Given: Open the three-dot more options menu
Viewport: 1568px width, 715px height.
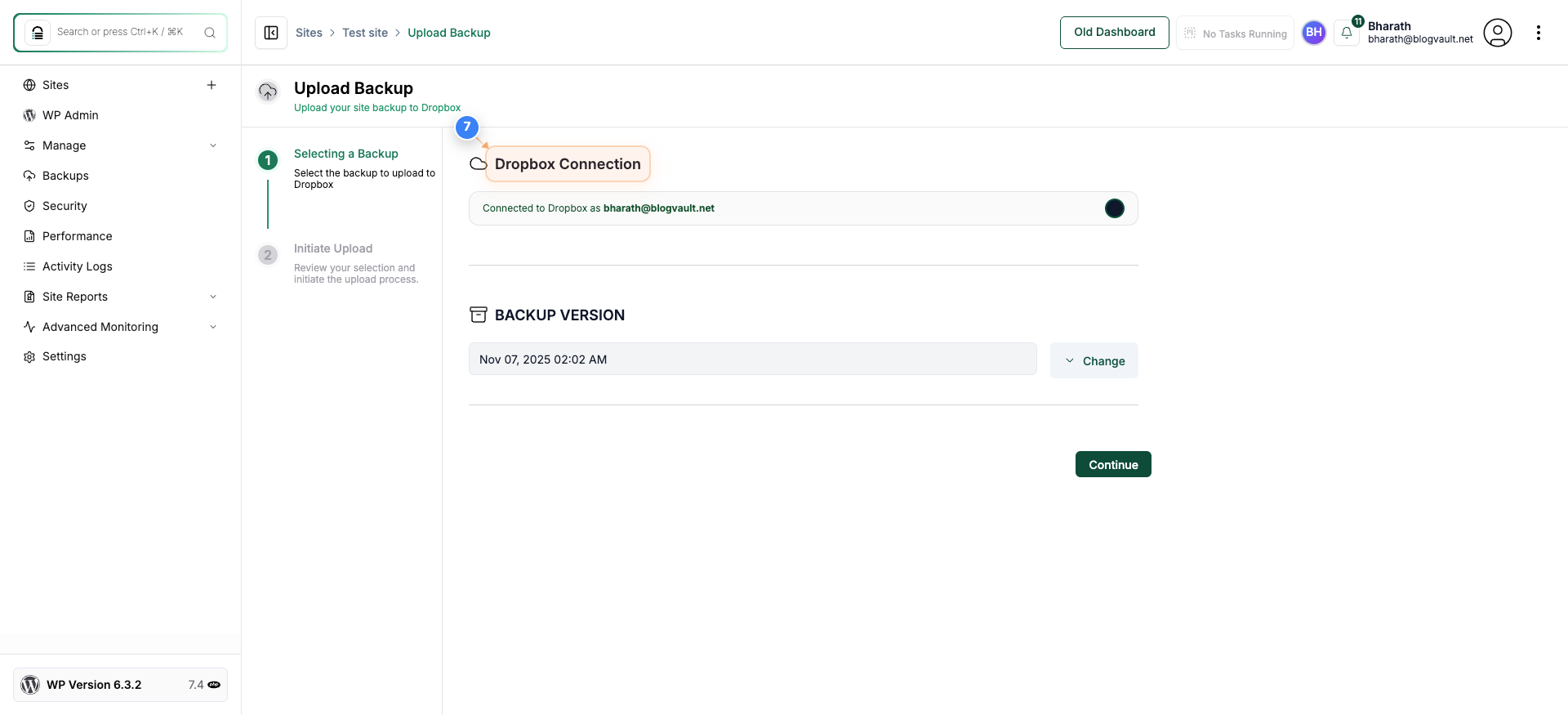Looking at the screenshot, I should pyautogui.click(x=1539, y=33).
